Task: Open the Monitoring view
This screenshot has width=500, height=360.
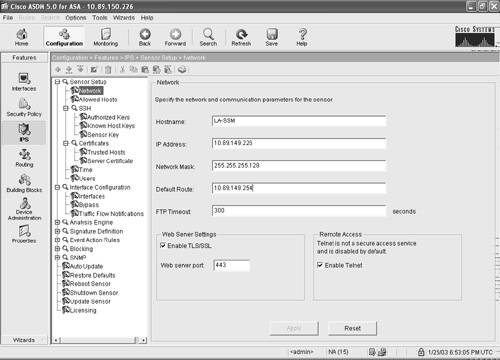Action: [x=106, y=37]
